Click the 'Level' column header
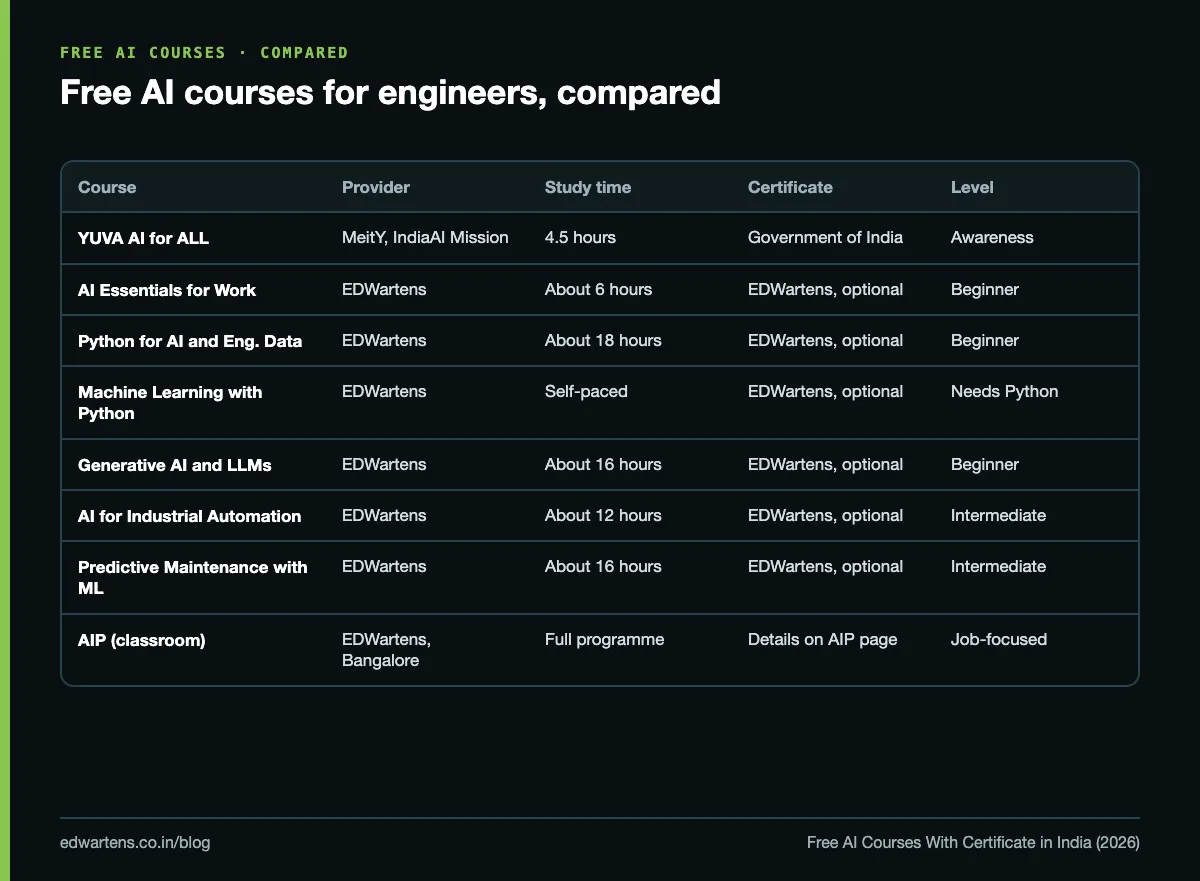Viewport: 1200px width, 881px height. pyautogui.click(x=972, y=187)
